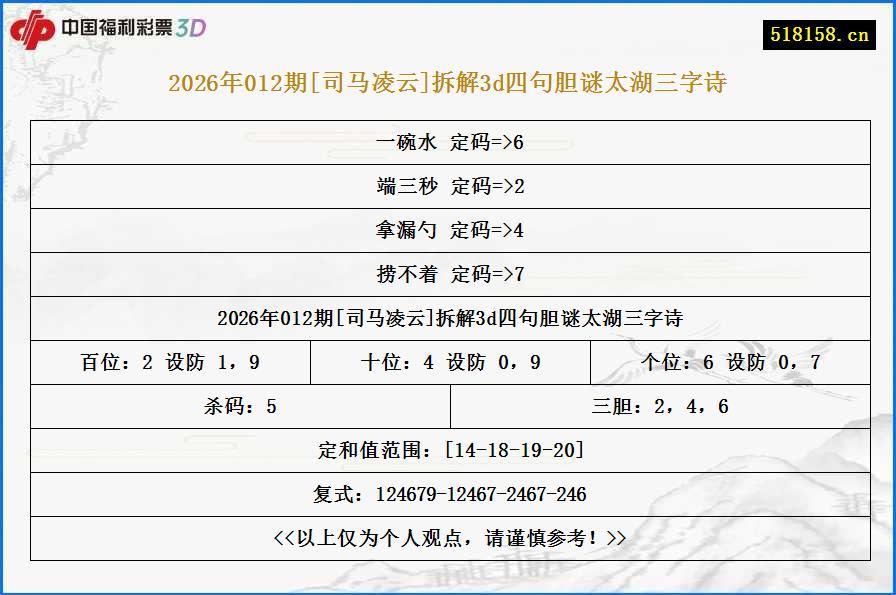The width and height of the screenshot is (896, 595).
Task: Click the black table subtitle 2026年012期[司马凌云]
Action: coord(450,318)
